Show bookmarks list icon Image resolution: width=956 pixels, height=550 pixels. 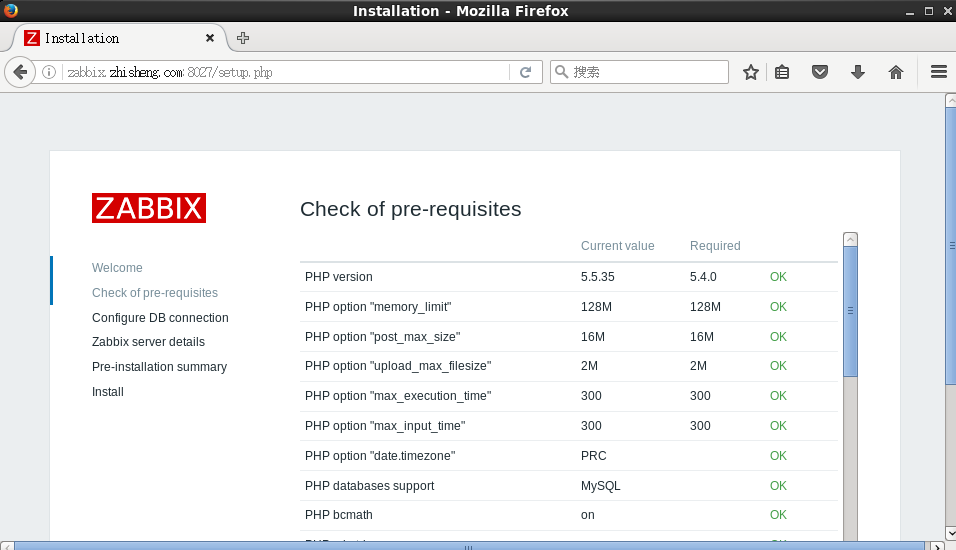tap(782, 72)
